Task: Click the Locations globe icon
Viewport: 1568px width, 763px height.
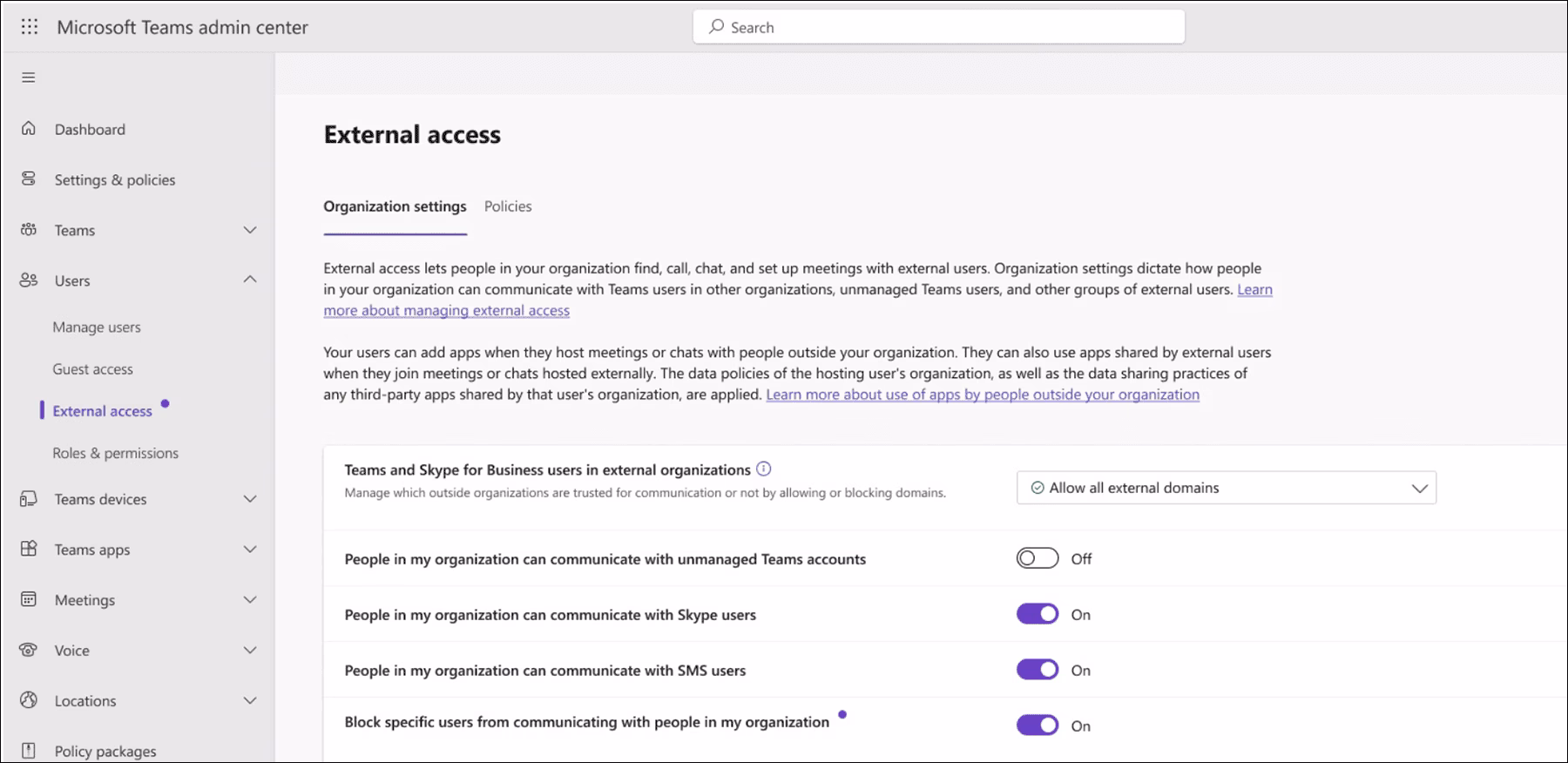Action: point(29,701)
